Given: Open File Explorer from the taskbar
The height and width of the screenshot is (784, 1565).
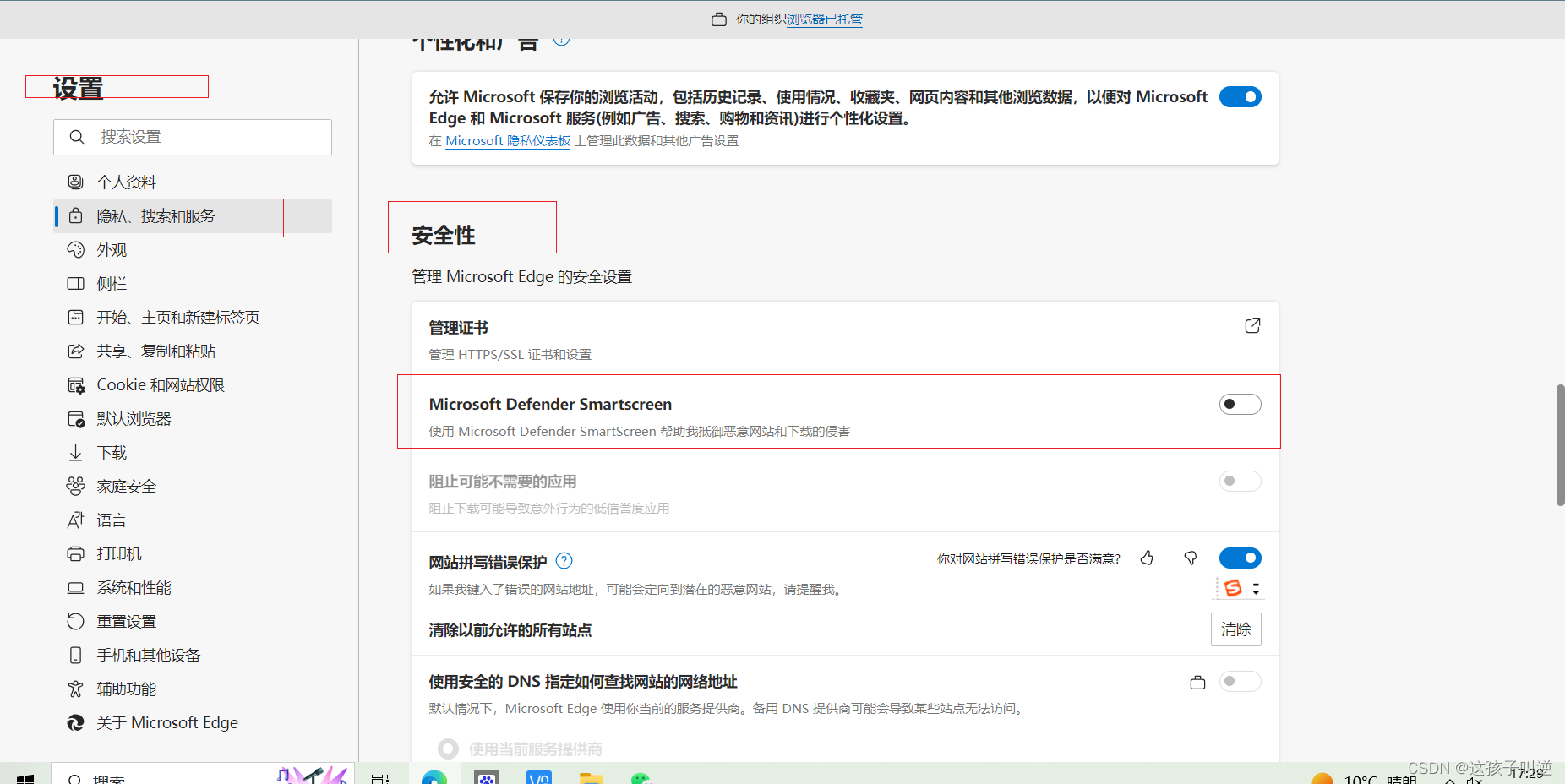Looking at the screenshot, I should click(591, 778).
